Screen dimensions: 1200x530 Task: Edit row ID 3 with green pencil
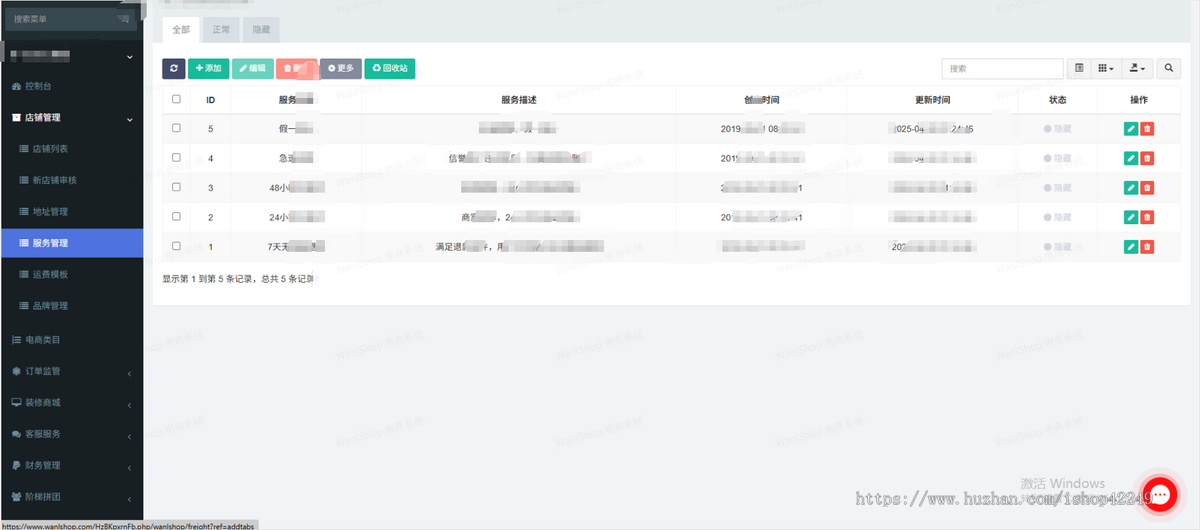coord(1130,187)
